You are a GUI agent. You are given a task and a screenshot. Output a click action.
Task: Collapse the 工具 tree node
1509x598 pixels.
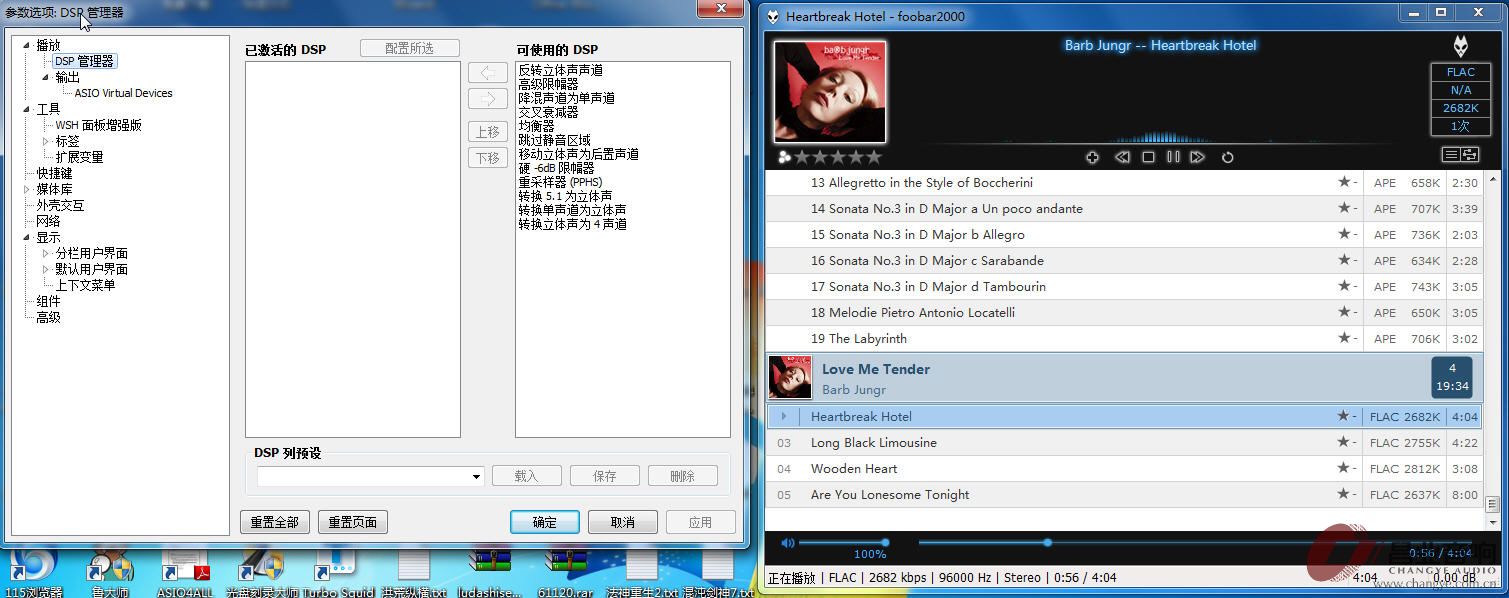pyautogui.click(x=27, y=109)
